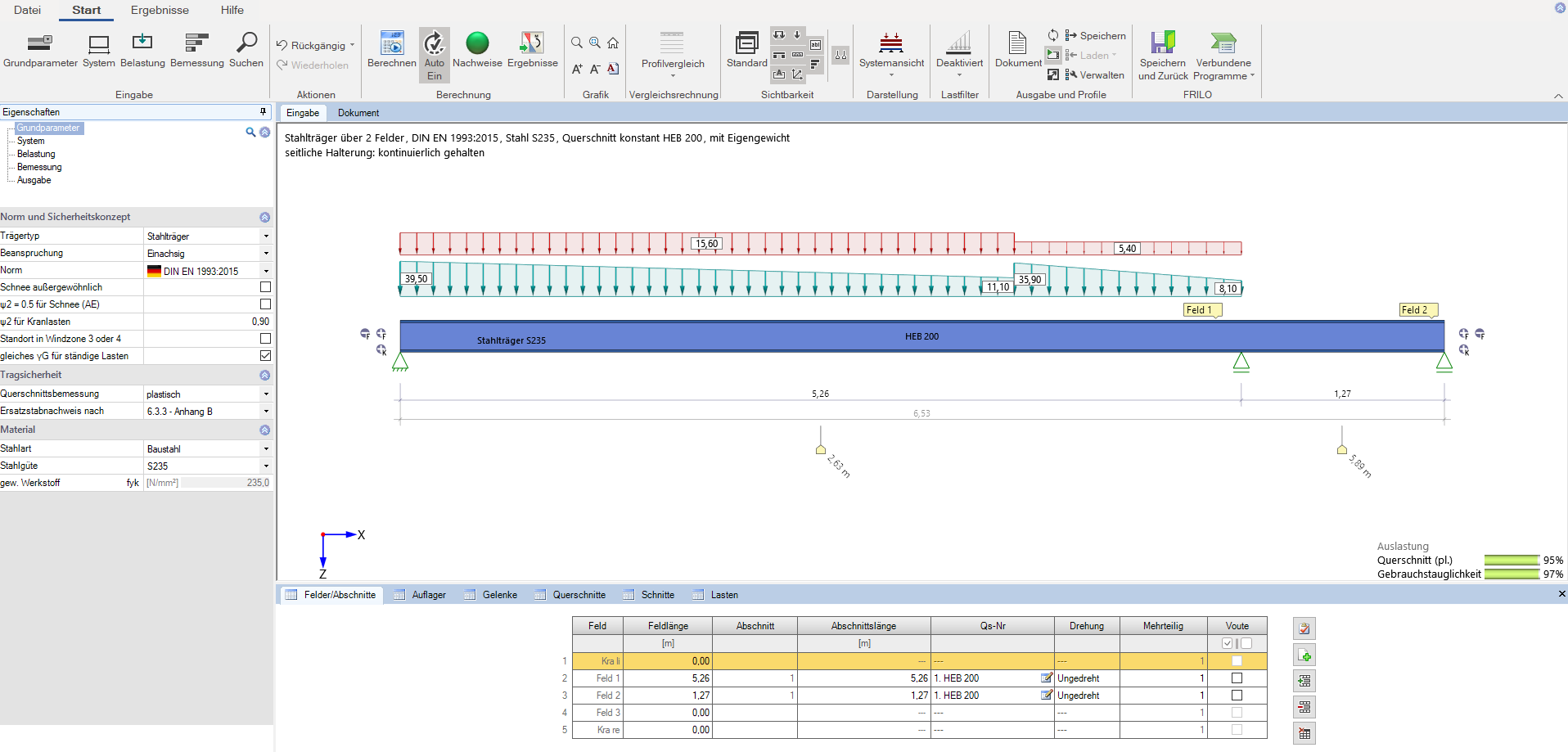Uncheck gleiches γG für ständige Lasten
Viewport: 1568px width, 752px height.
pyautogui.click(x=265, y=356)
